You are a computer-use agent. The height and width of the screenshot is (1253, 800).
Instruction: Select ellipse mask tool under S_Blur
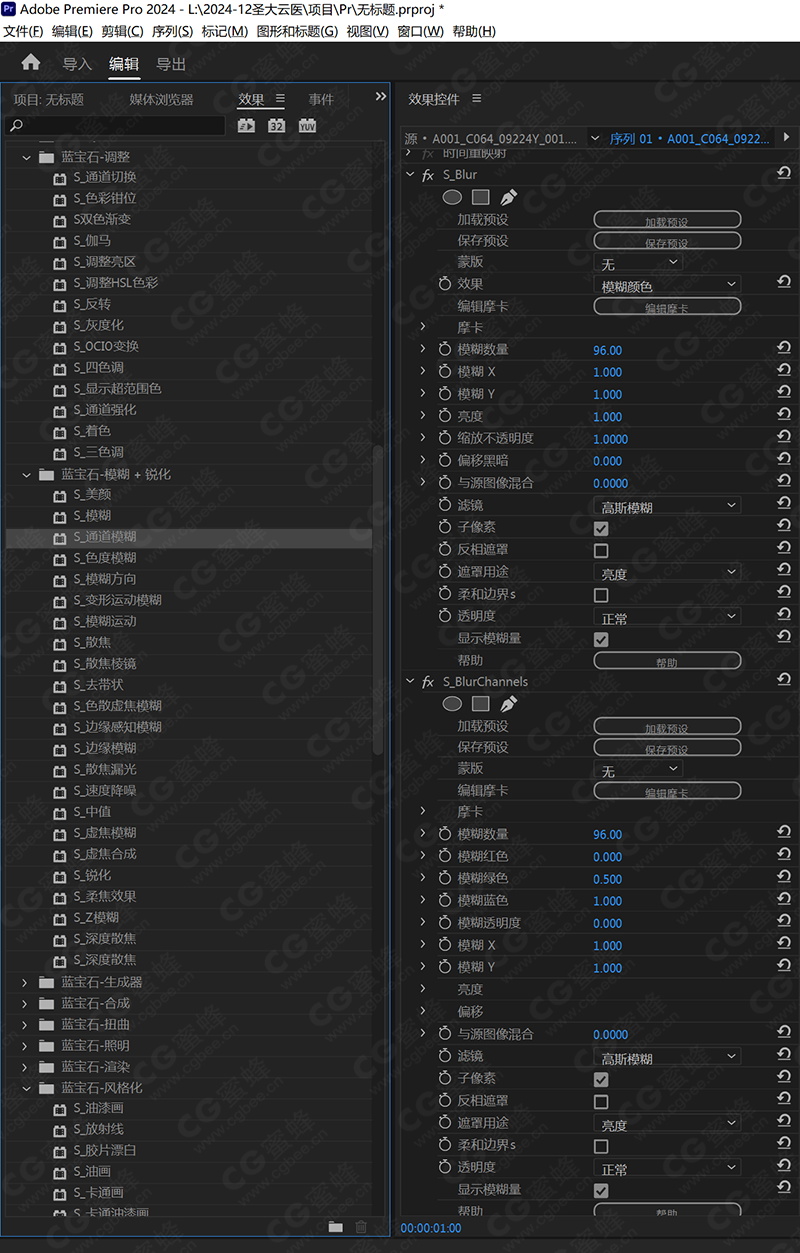452,197
